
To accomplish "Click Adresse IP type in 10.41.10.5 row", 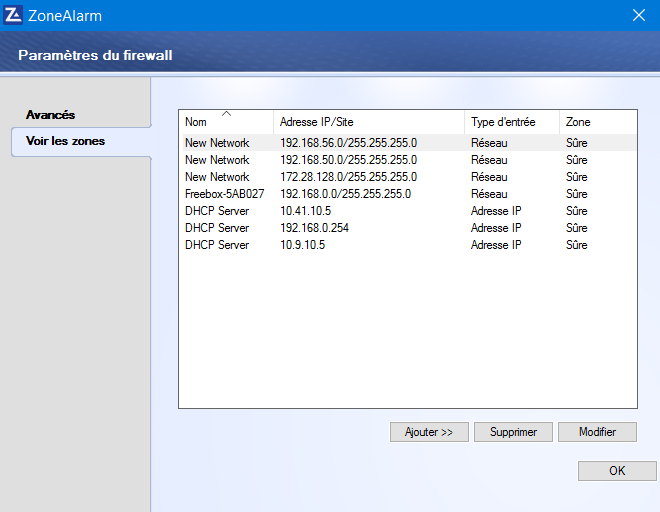I will coord(496,211).
